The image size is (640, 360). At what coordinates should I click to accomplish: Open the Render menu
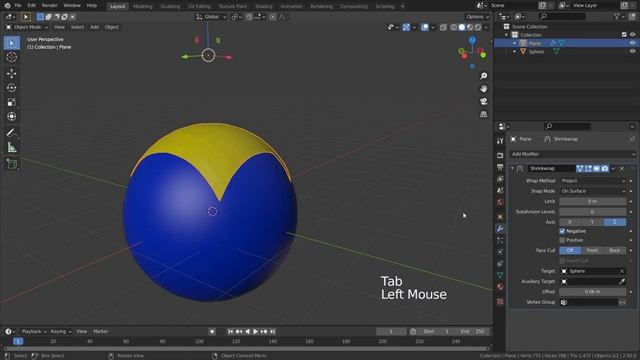coord(49,6)
